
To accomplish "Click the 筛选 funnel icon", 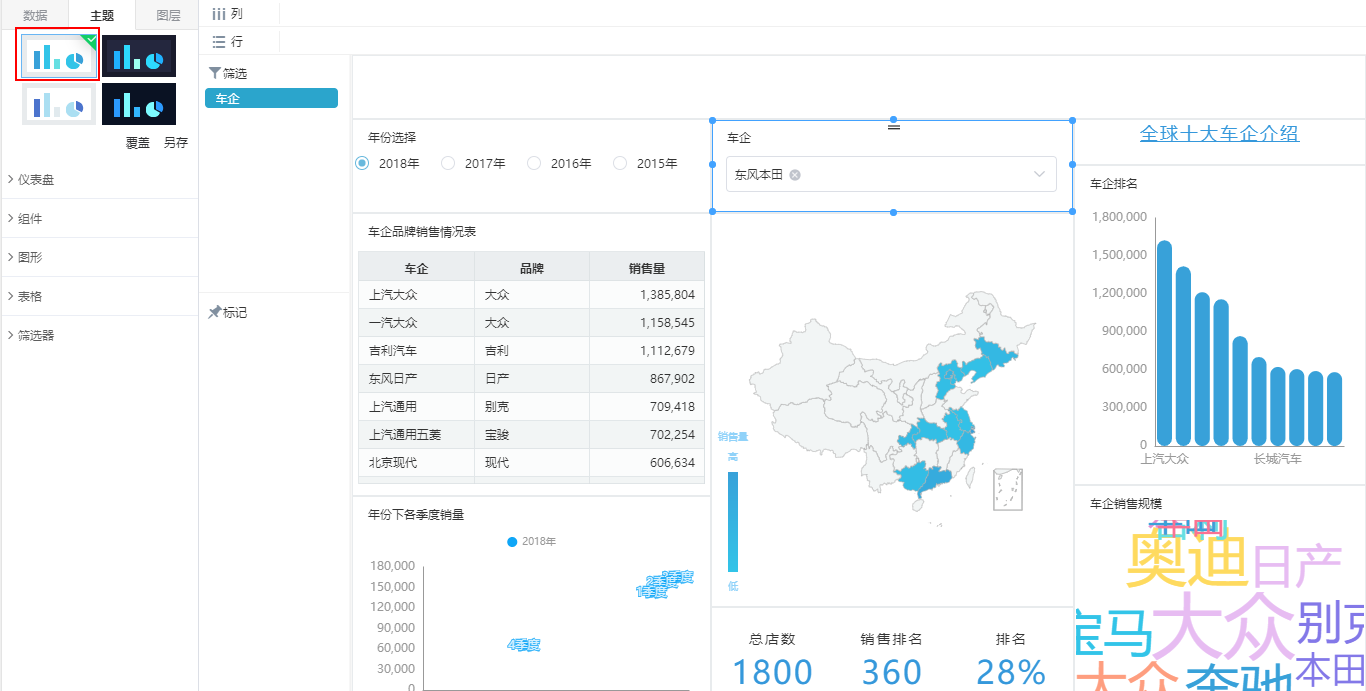I will tap(214, 73).
